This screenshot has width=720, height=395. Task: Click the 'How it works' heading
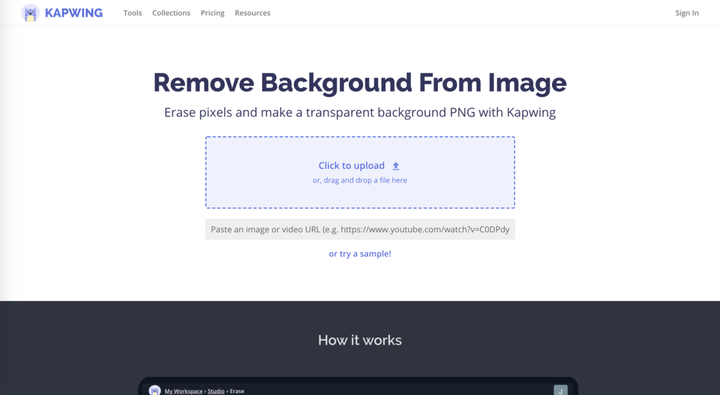point(360,340)
